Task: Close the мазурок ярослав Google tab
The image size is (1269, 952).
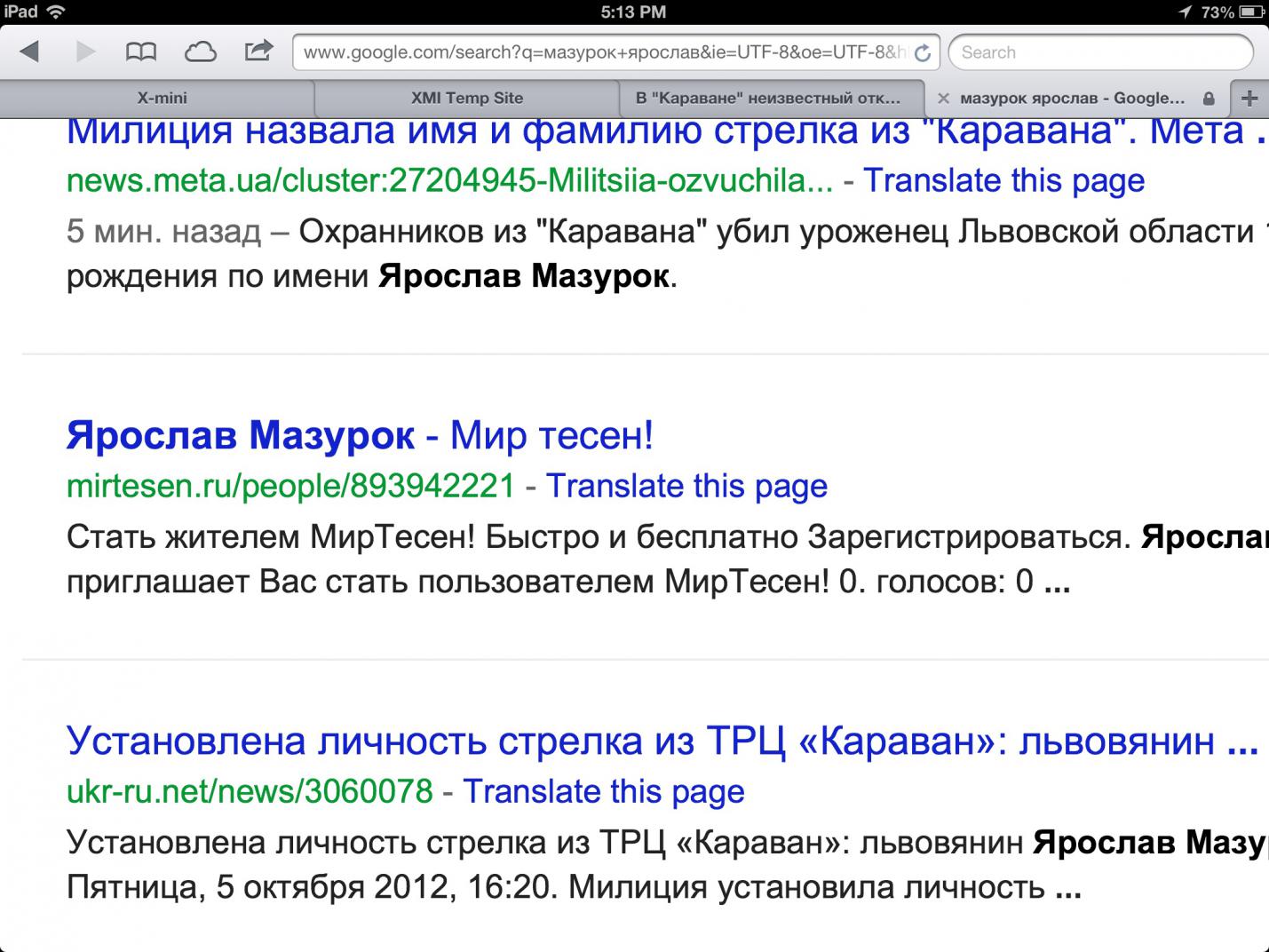Action: click(943, 99)
